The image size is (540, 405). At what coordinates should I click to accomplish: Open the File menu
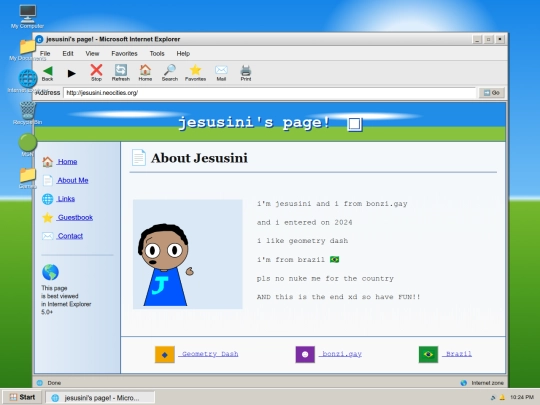(45, 53)
